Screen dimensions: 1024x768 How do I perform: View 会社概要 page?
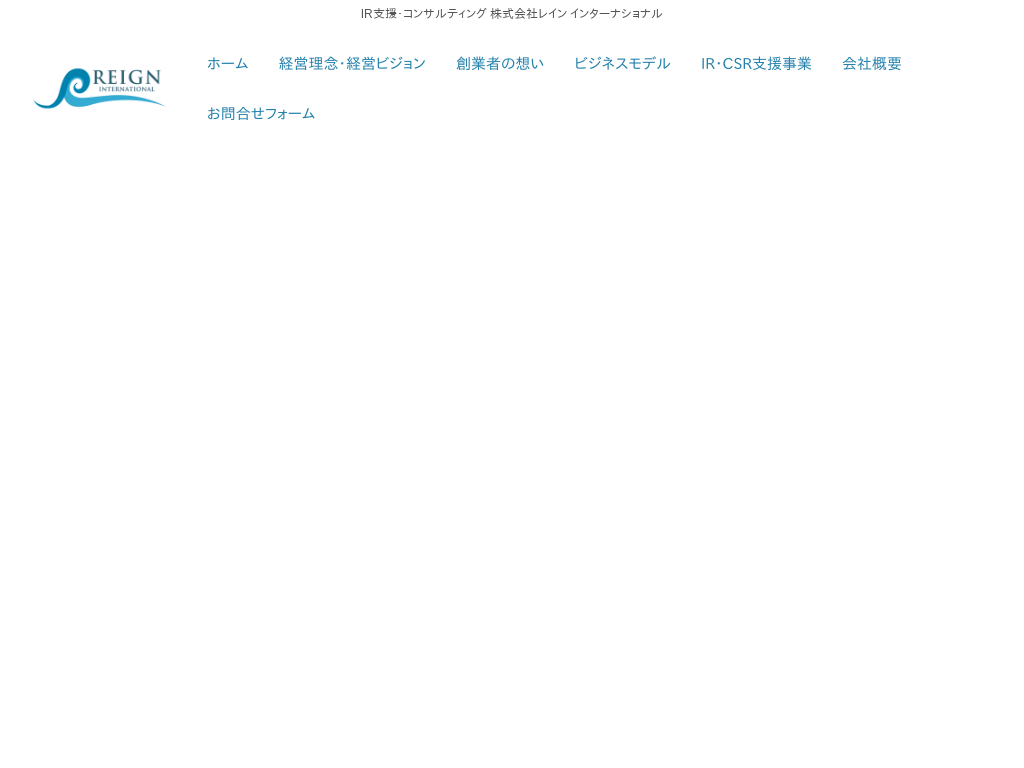click(x=871, y=63)
